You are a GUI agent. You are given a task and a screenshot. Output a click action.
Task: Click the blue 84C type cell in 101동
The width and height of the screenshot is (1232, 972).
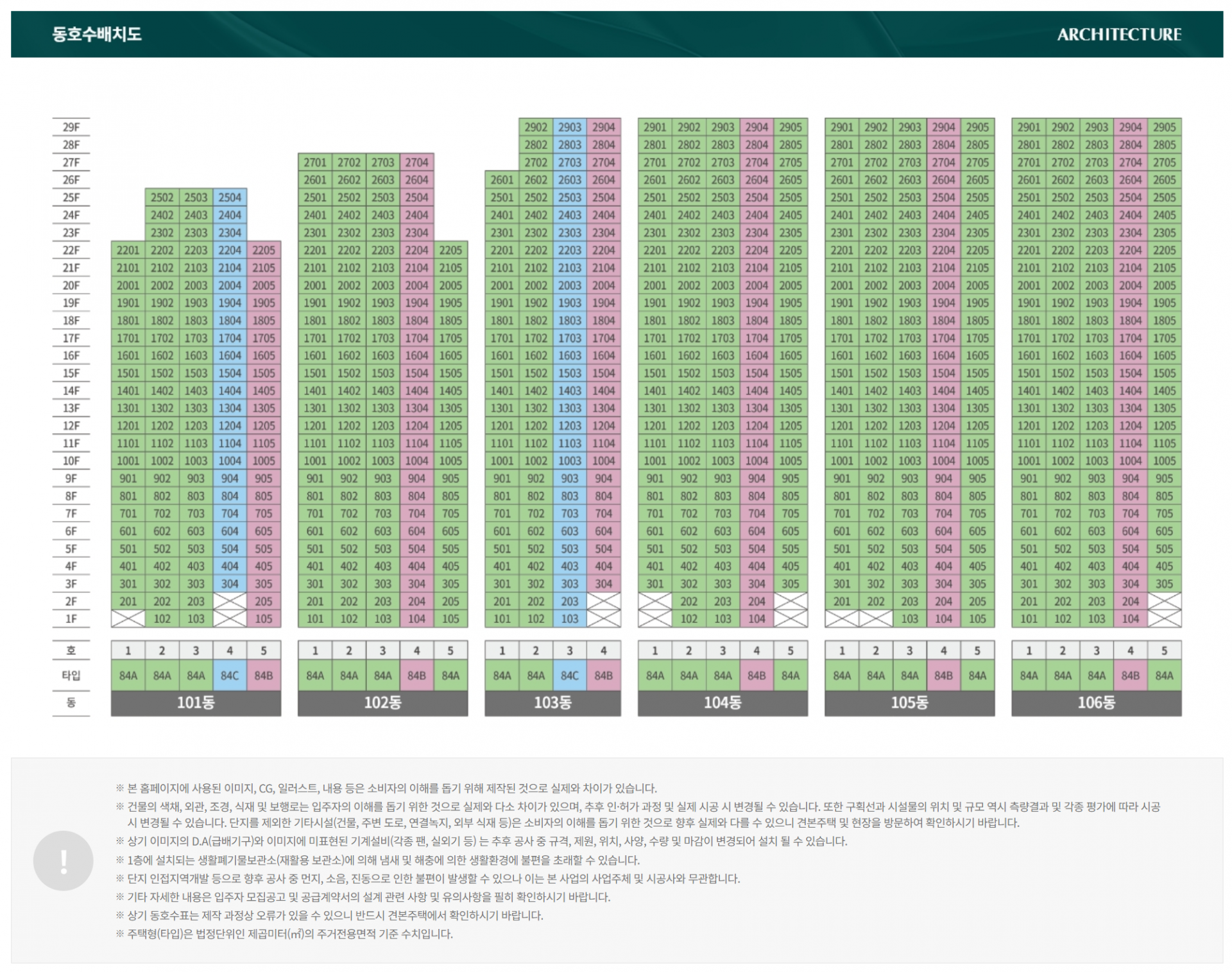tap(230, 675)
